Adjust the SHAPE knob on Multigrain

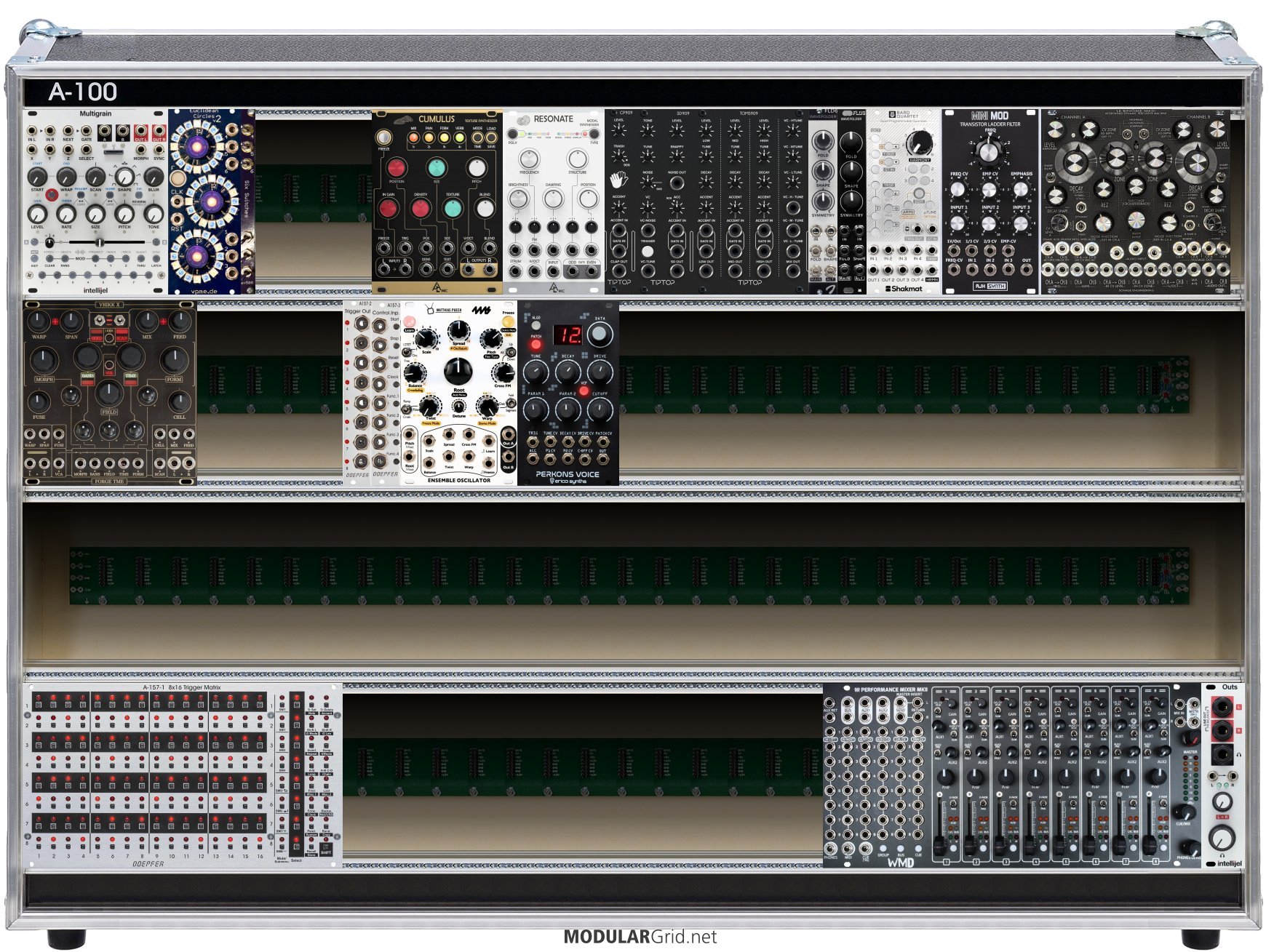click(124, 177)
